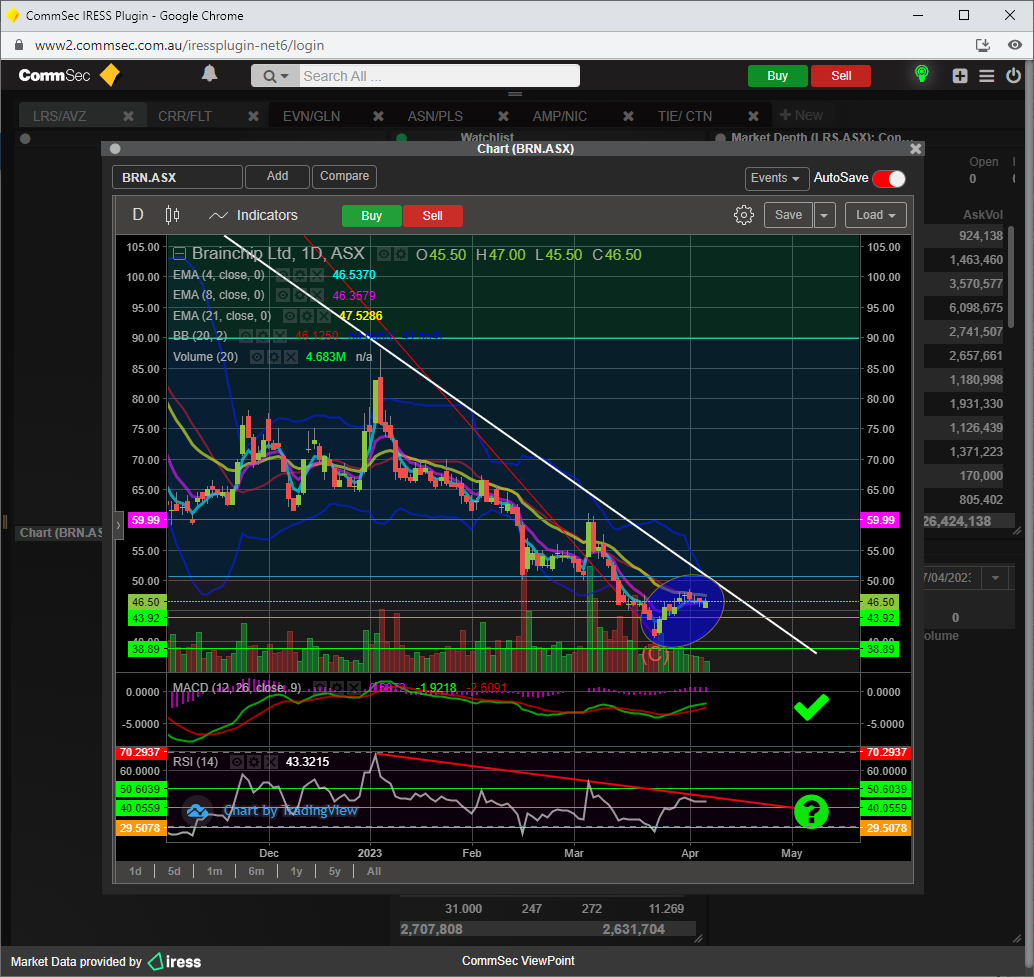Open the date dropdown in background panel

(995, 578)
